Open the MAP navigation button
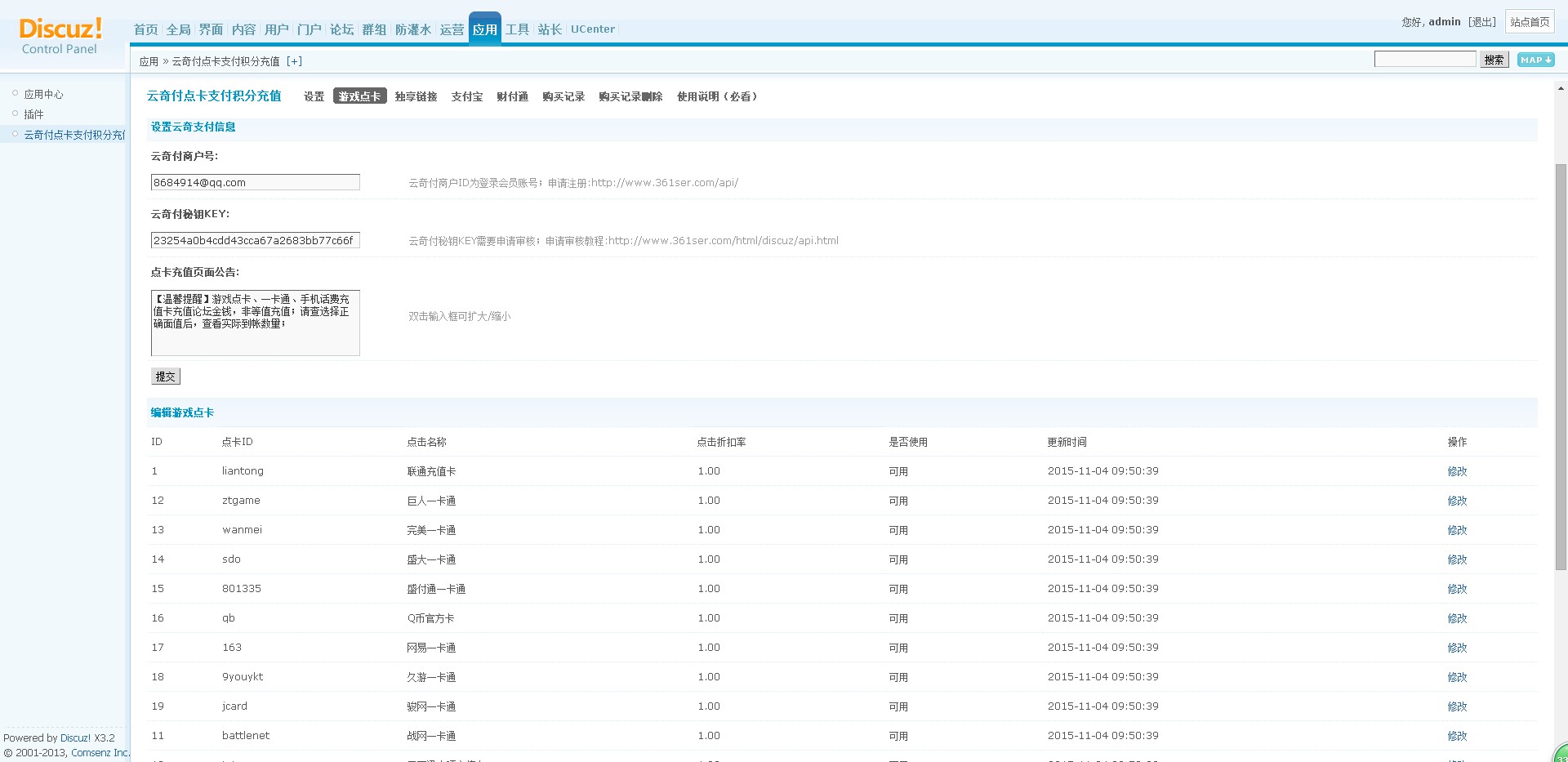1568x762 pixels. (x=1535, y=60)
